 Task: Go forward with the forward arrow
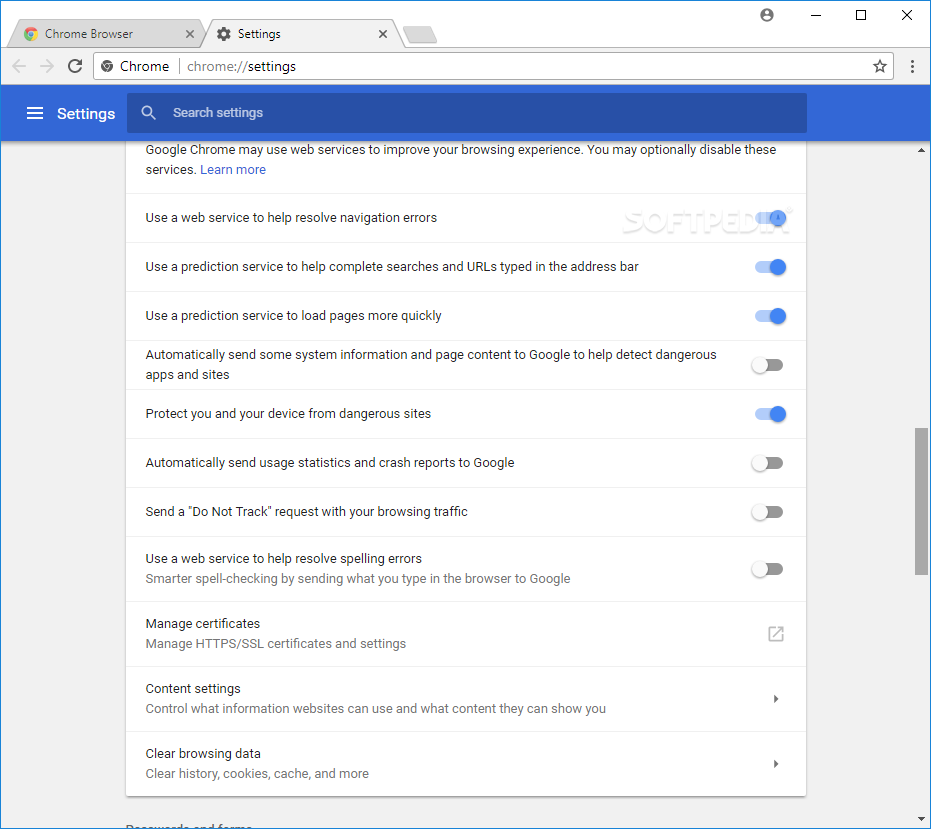pos(47,66)
